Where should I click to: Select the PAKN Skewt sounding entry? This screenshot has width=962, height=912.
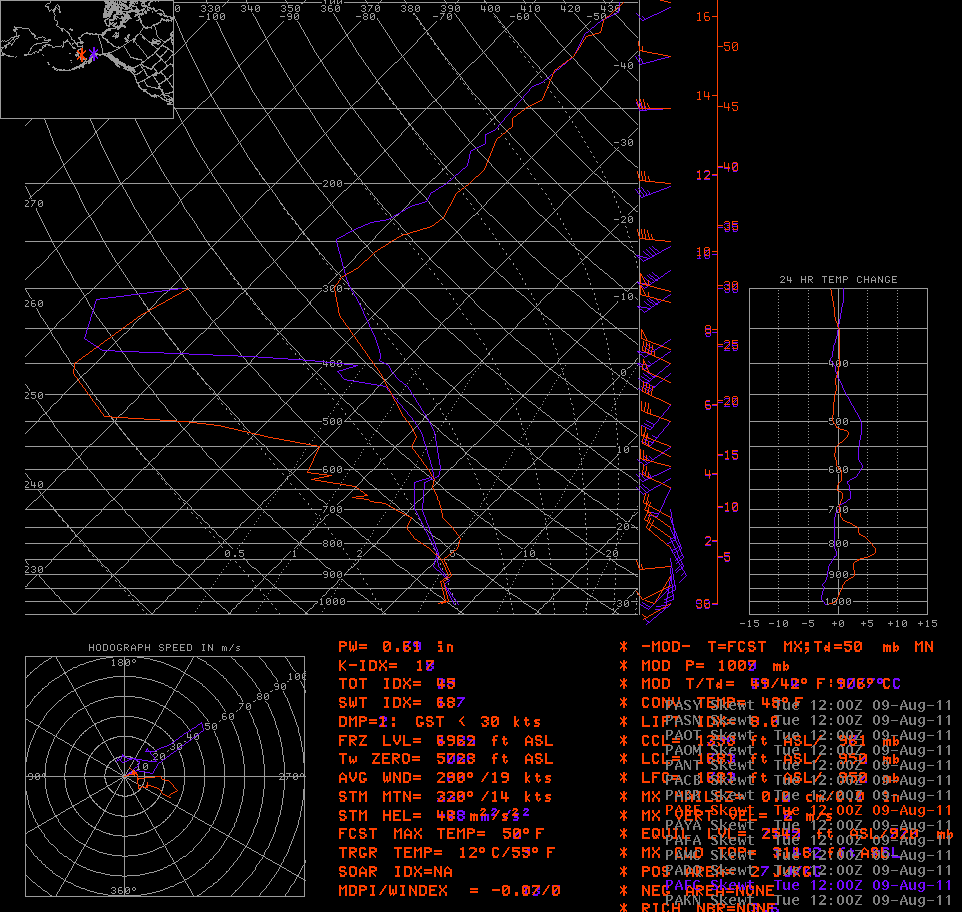(808, 900)
